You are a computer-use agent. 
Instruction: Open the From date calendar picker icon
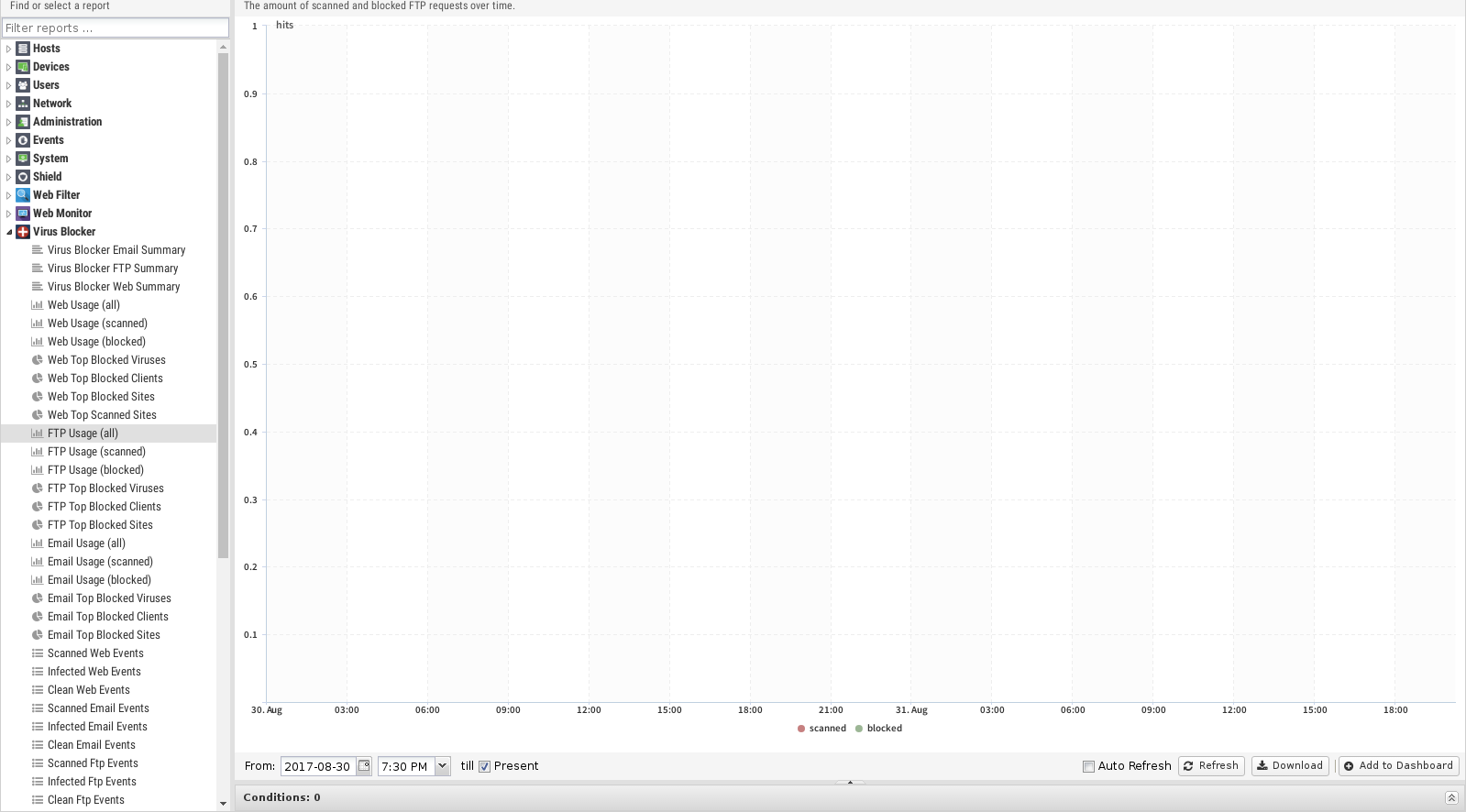[364, 766]
